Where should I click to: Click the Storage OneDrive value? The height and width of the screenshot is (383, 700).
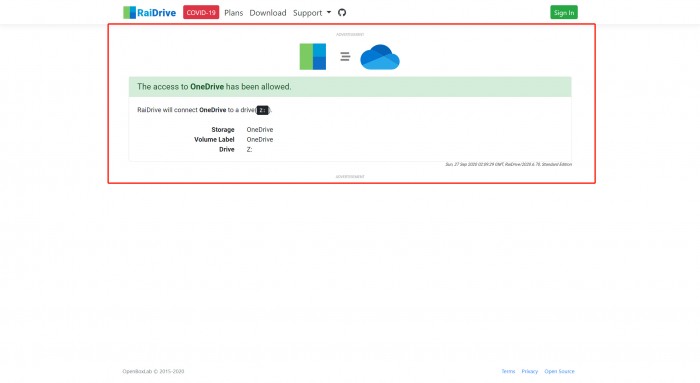pos(260,129)
